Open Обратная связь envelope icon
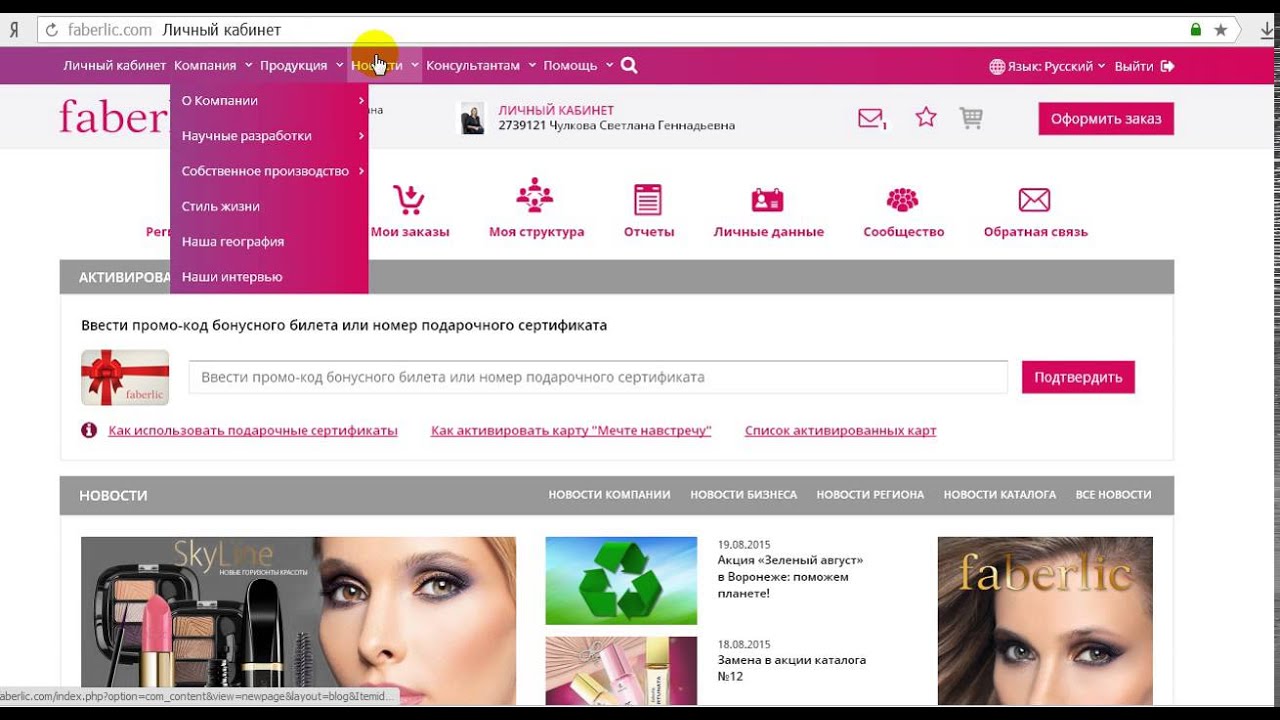The height and width of the screenshot is (720, 1280). [x=1034, y=200]
